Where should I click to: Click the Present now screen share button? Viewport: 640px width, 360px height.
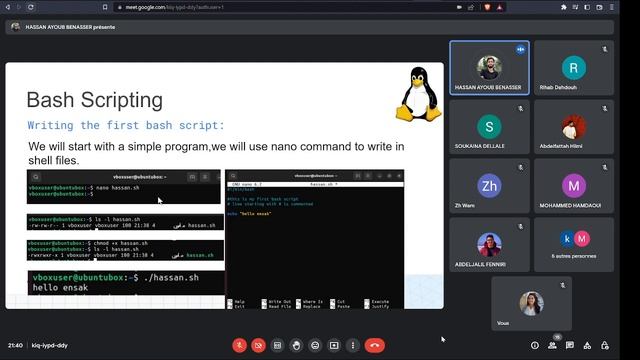pos(334,345)
